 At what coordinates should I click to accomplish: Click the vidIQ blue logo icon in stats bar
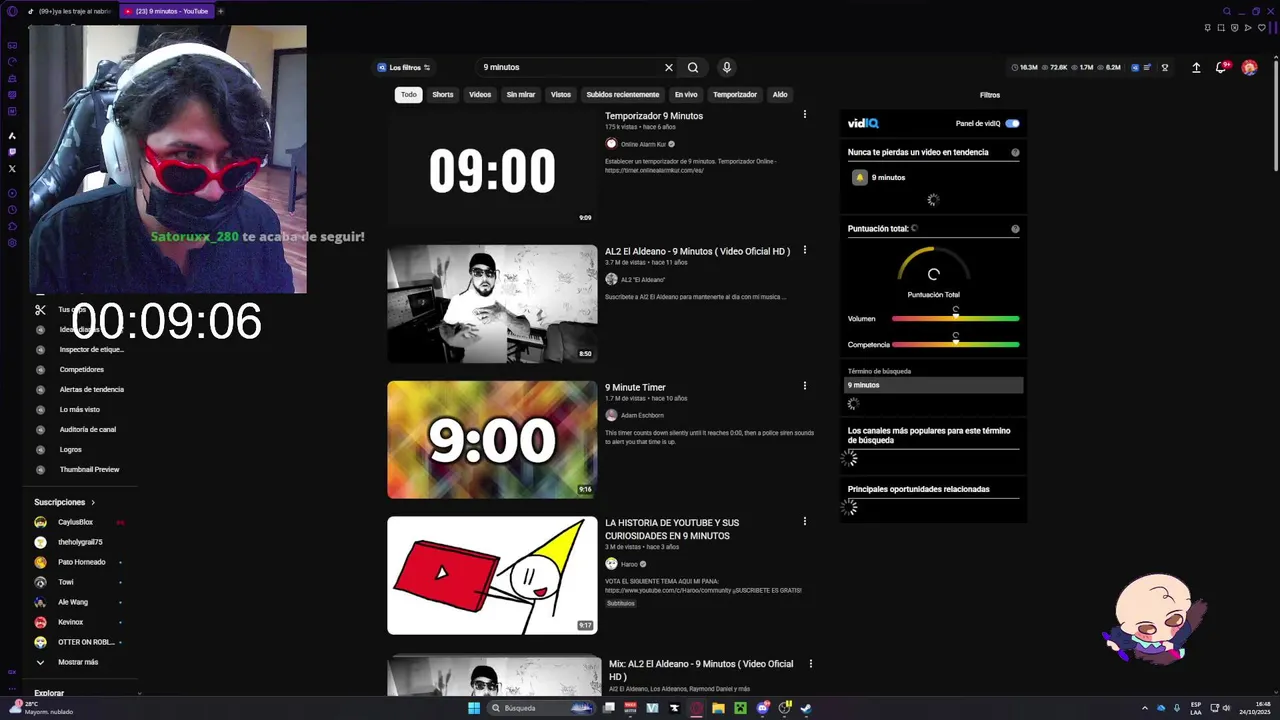click(x=1135, y=67)
